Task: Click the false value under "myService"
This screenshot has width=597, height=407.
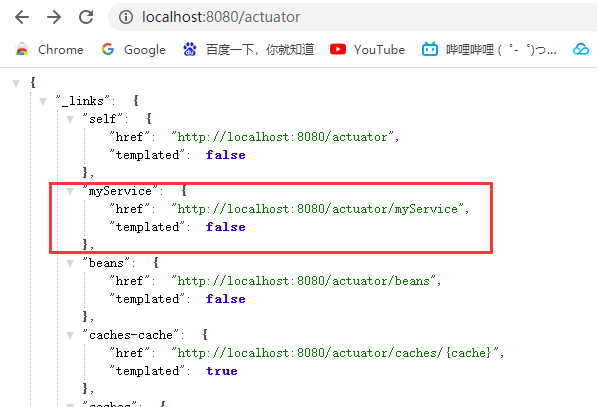Action: 226,227
